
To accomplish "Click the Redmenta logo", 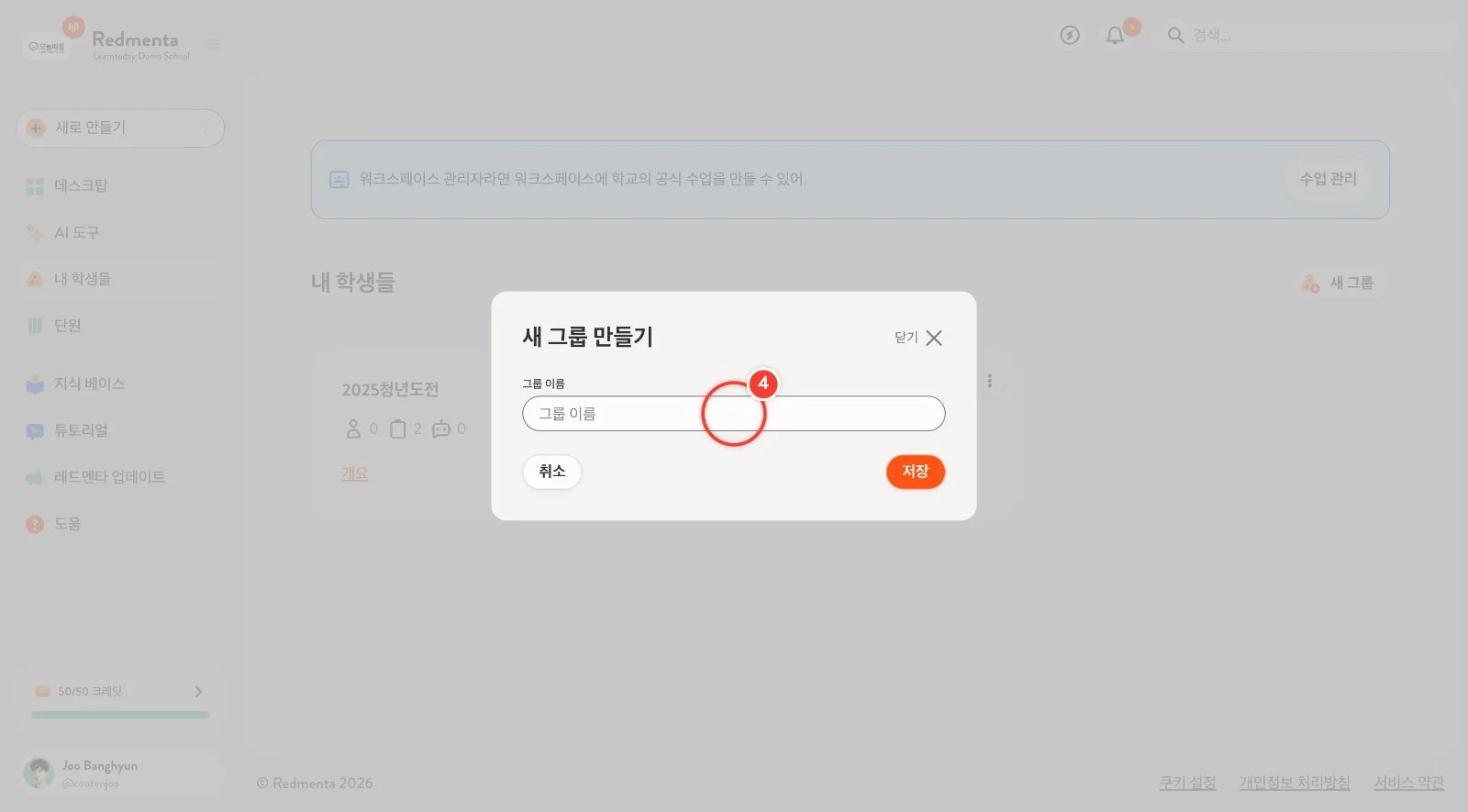I will tap(135, 39).
